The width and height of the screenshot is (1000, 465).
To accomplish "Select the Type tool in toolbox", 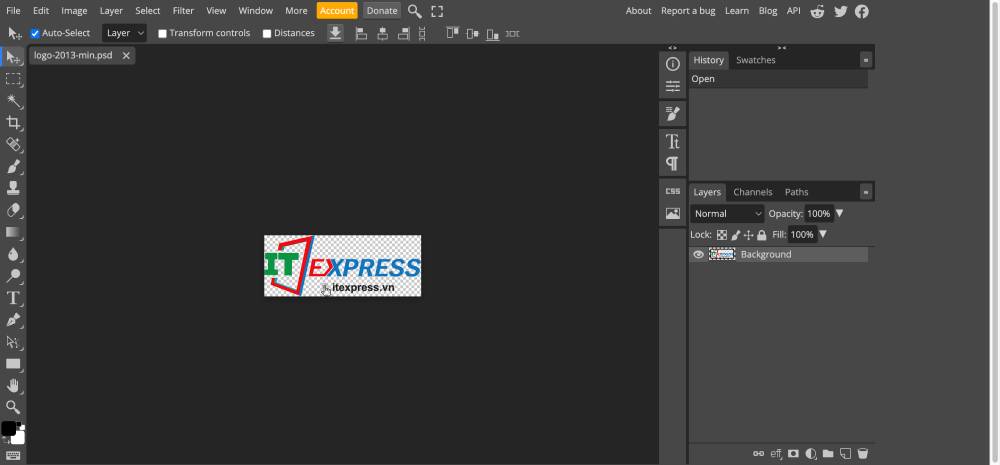I will click(13, 297).
